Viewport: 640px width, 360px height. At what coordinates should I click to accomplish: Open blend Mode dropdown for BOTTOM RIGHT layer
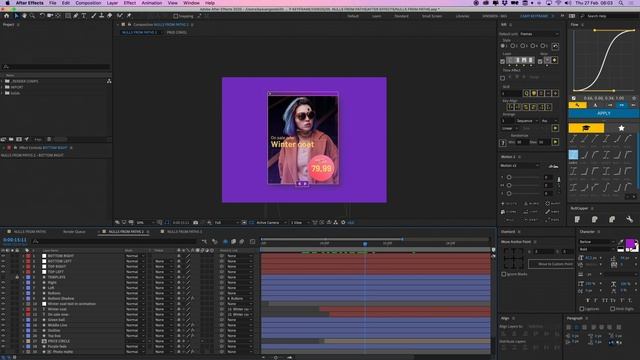coord(135,256)
